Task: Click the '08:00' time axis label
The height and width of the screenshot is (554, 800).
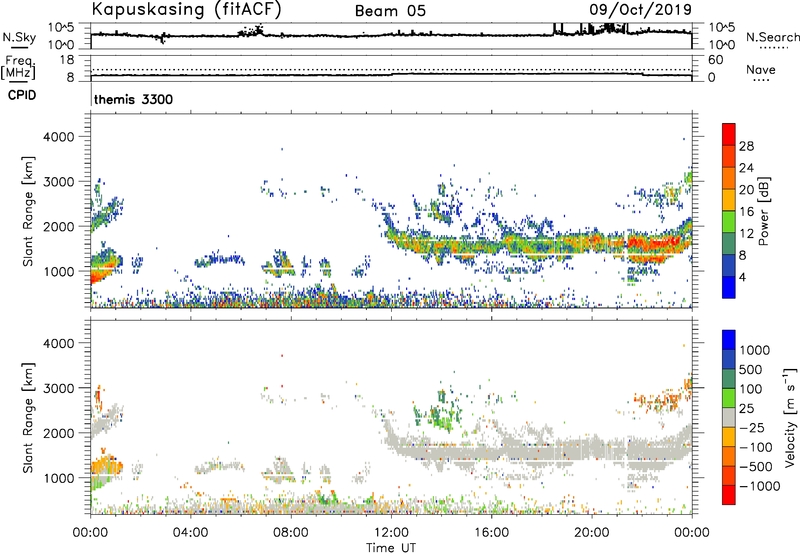Action: [291, 533]
